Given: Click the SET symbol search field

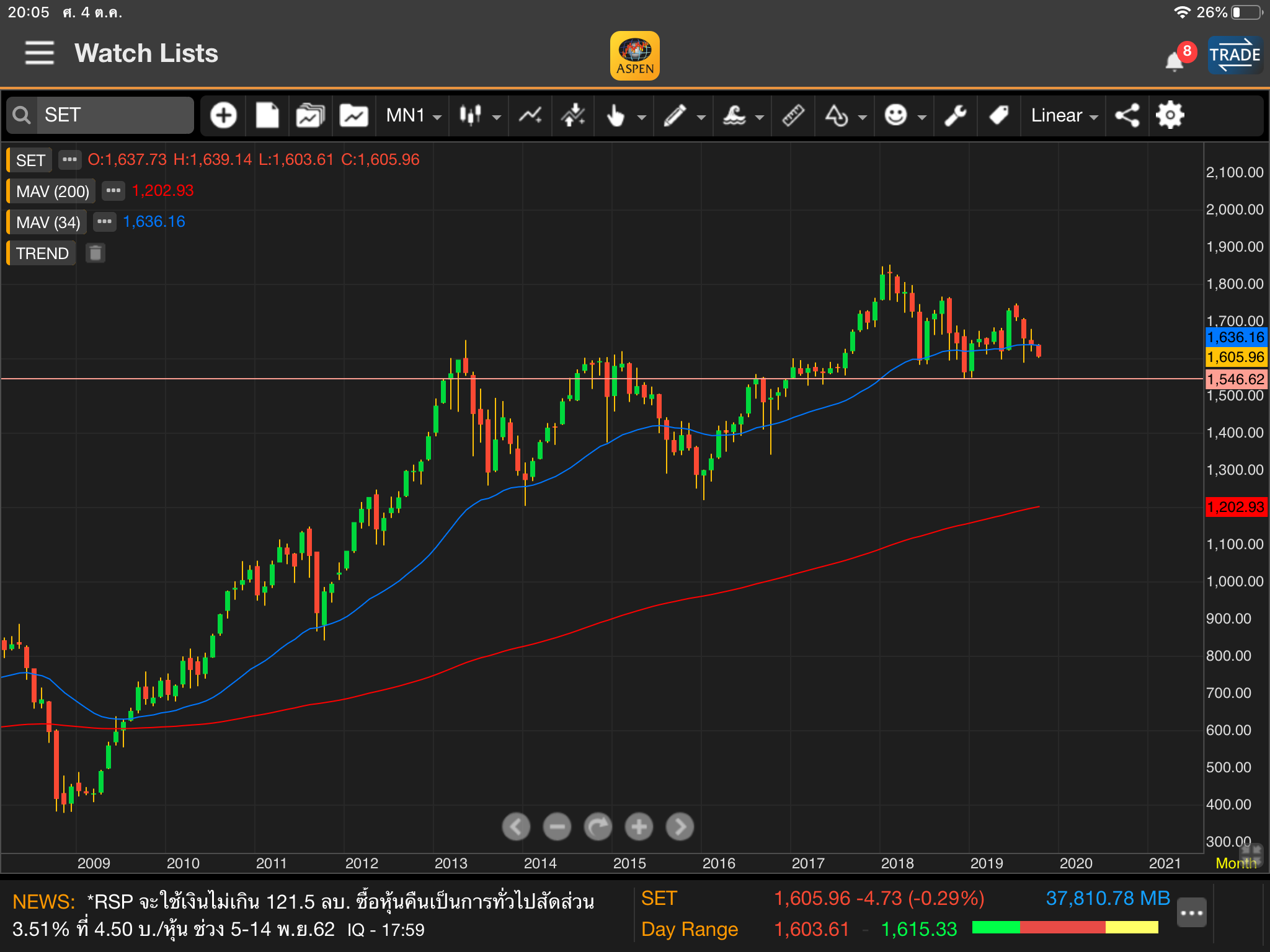Looking at the screenshot, I should point(115,115).
